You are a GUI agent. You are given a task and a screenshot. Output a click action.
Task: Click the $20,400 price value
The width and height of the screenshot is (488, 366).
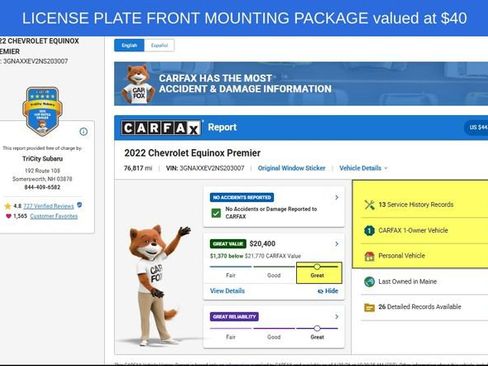coord(262,244)
